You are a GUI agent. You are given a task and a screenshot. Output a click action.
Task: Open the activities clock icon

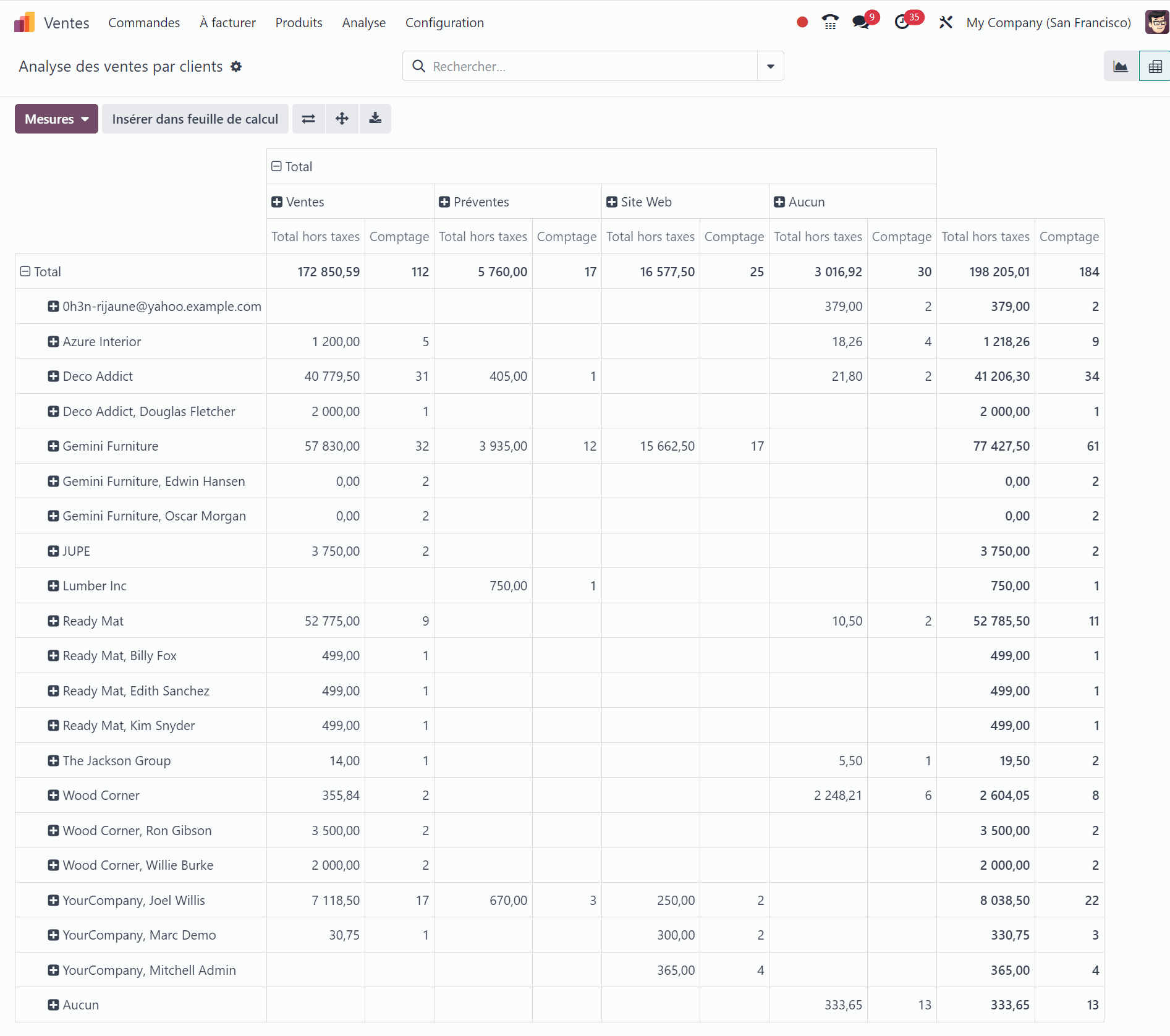(x=902, y=23)
